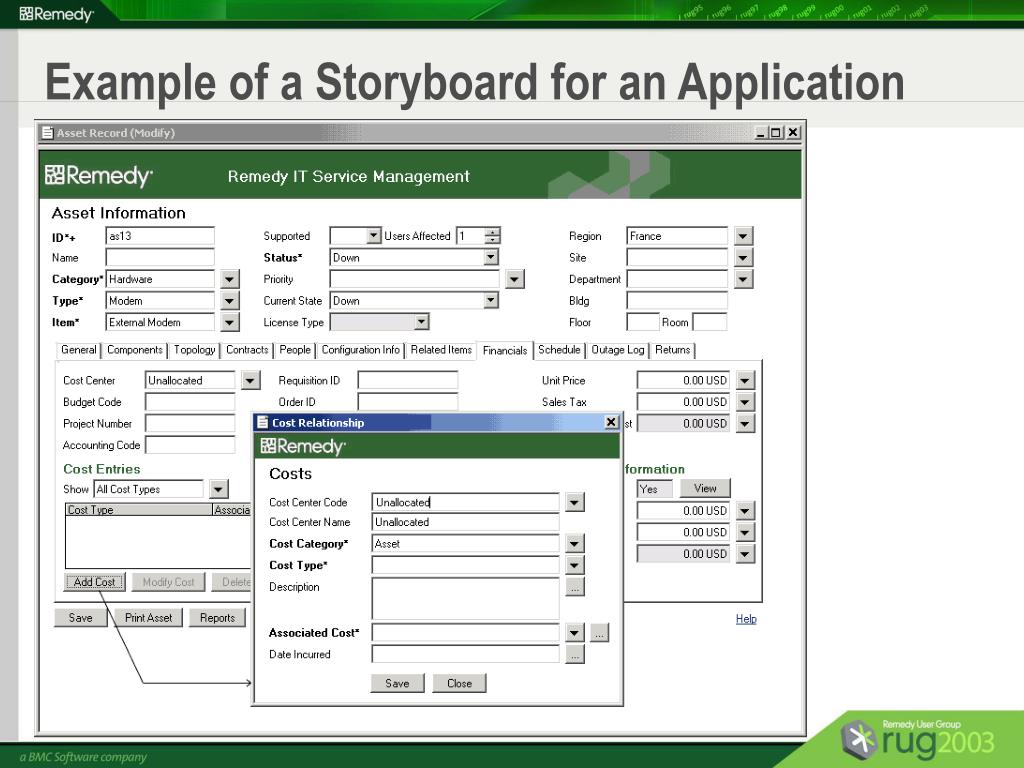Click the Cost Type column header
The image size is (1024, 768).
point(139,510)
